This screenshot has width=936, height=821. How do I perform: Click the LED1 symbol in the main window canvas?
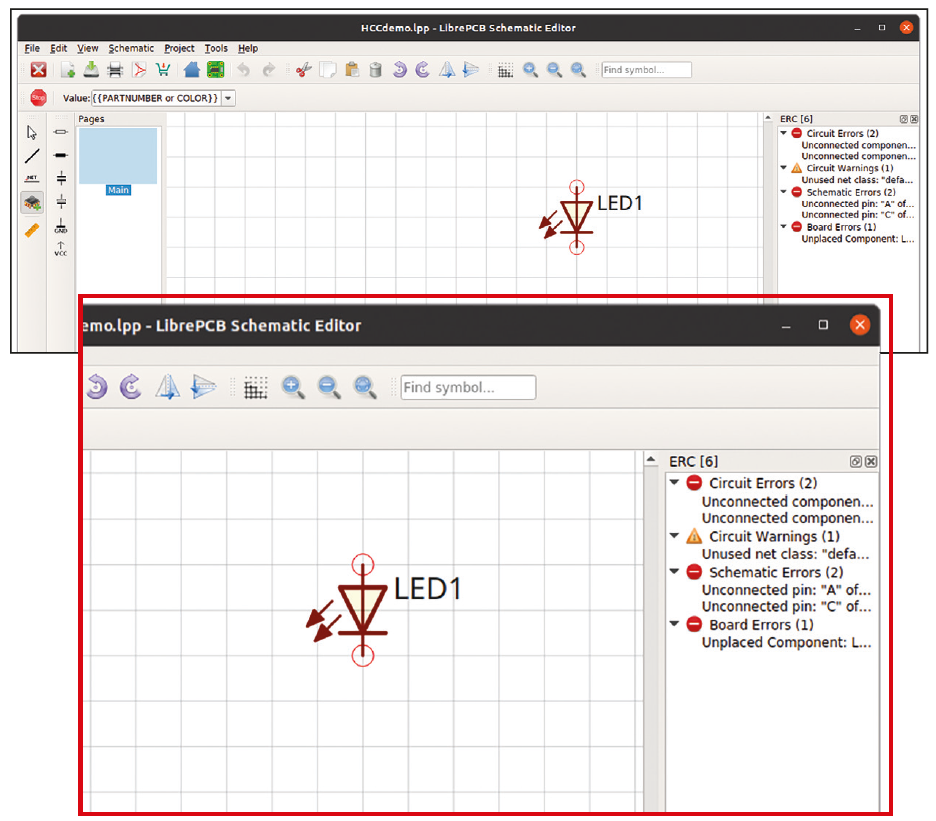[577, 217]
